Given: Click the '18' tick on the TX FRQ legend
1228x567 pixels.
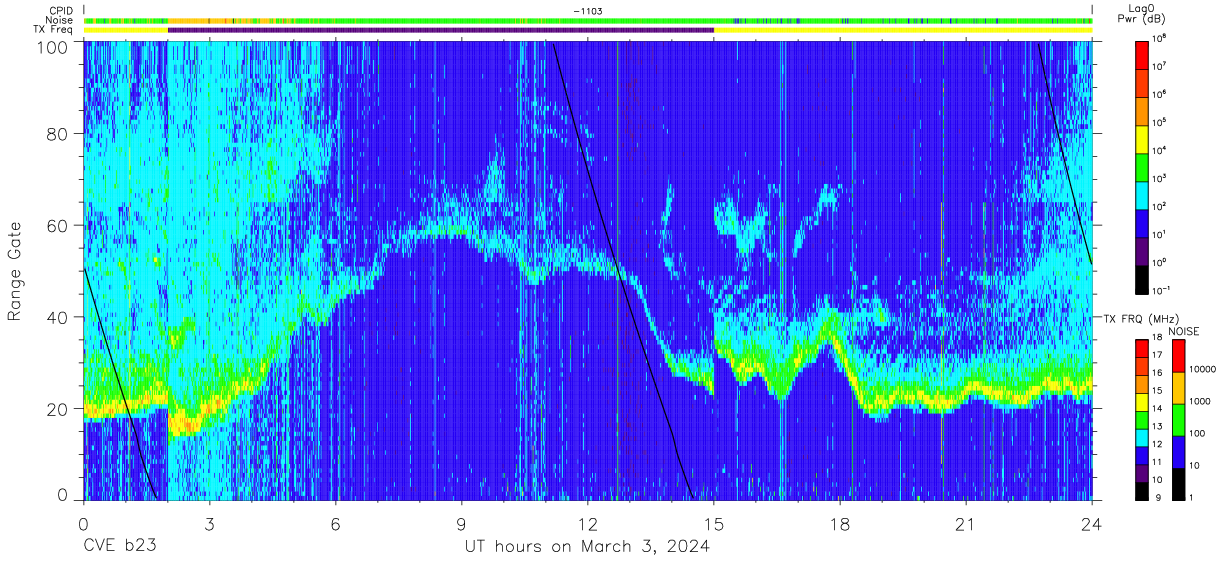Looking at the screenshot, I should [x=1157, y=337].
